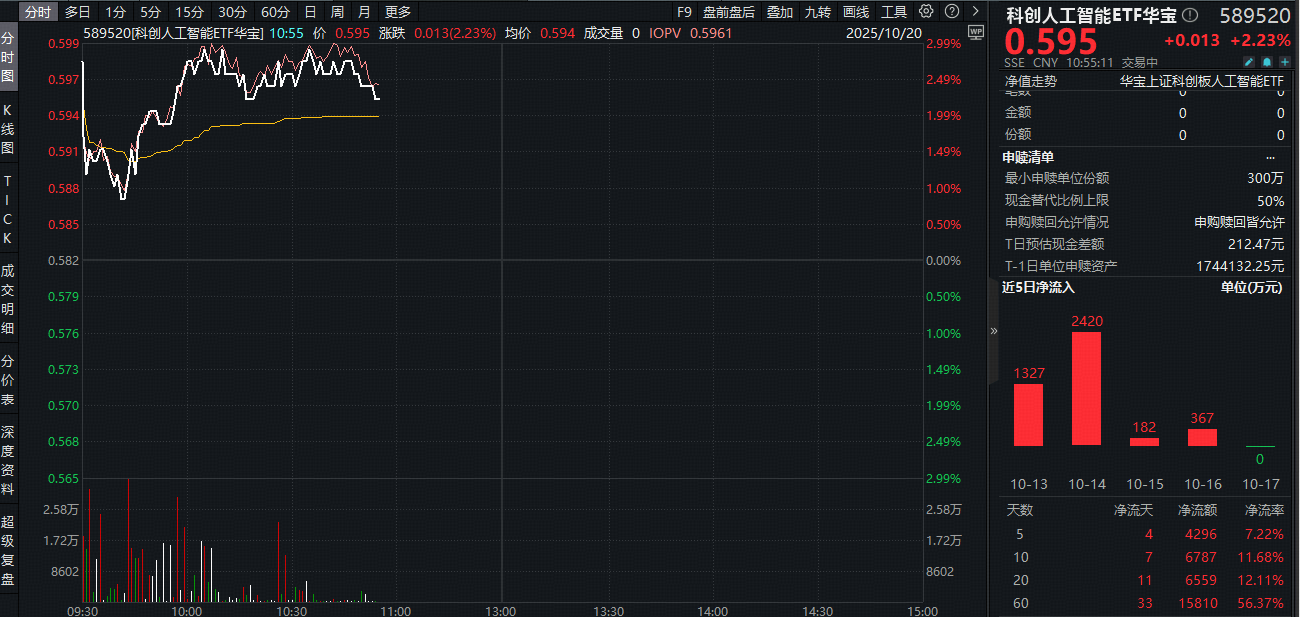The height and width of the screenshot is (617, 1300).
Task: Open the K线图 sidebar tab
Action: click(8, 128)
